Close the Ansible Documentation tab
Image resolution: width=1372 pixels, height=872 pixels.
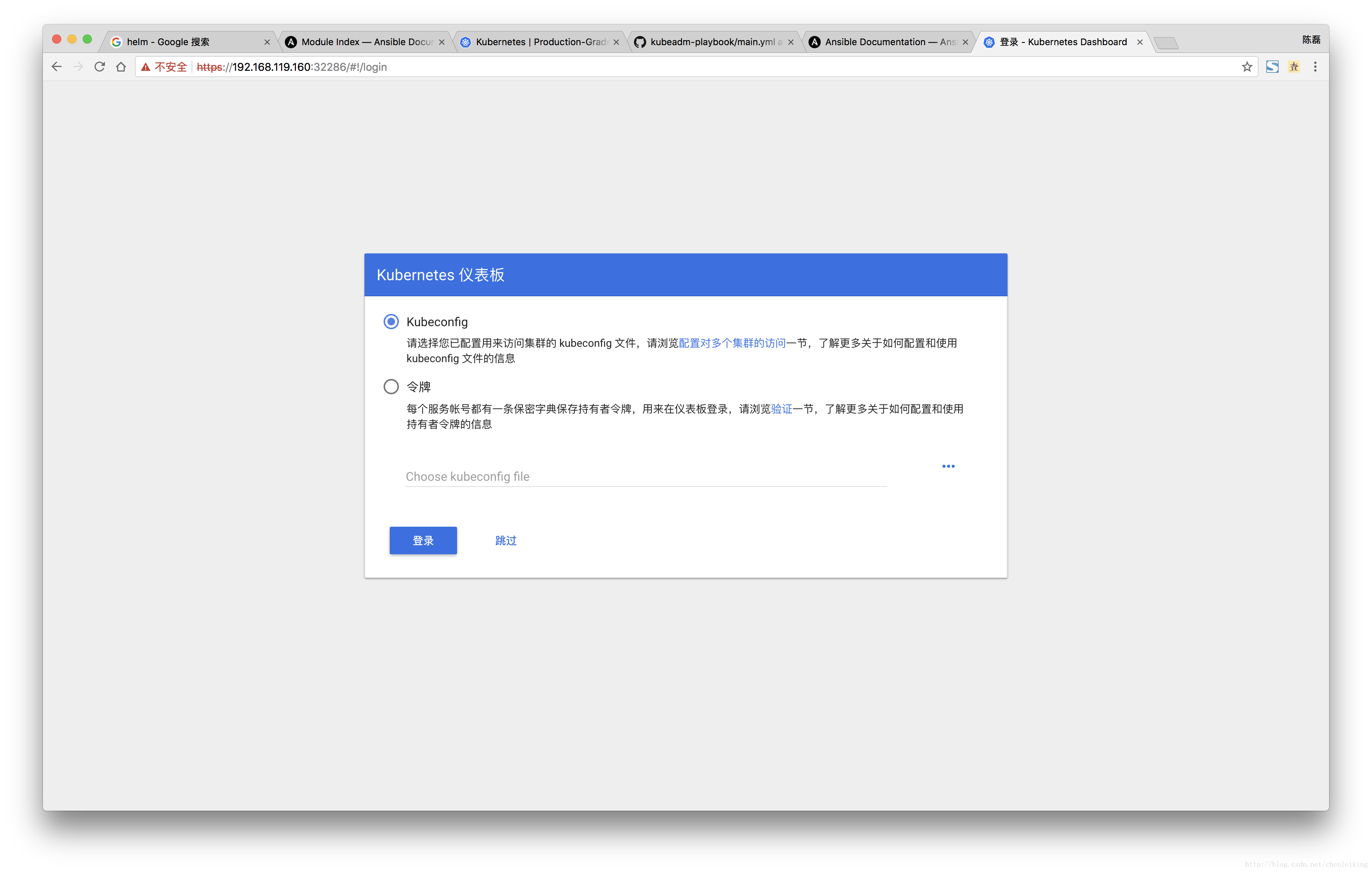click(x=965, y=42)
